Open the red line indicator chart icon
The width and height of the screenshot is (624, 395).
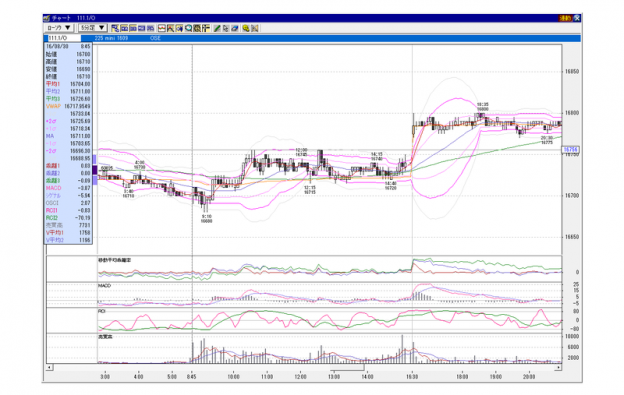[162, 28]
